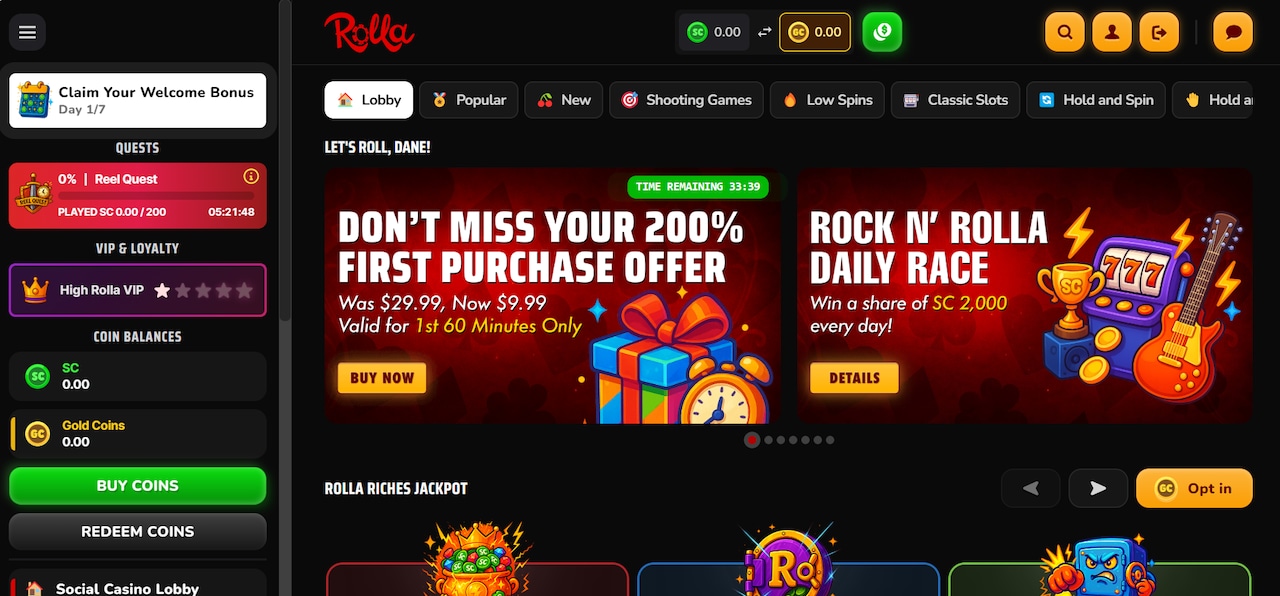Click the DETAILS button on Daily Race
This screenshot has height=596, width=1280.
tap(854, 378)
